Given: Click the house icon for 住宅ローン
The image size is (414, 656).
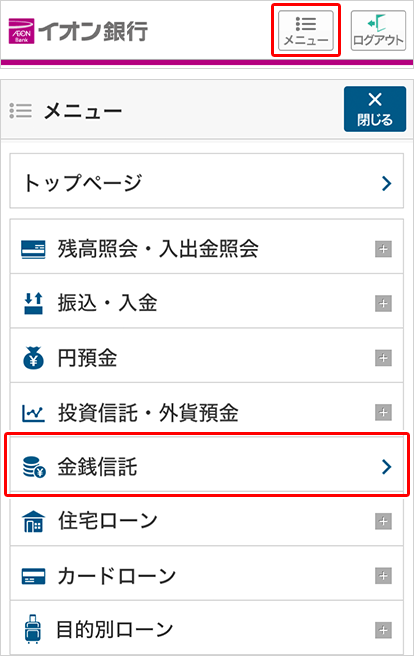Looking at the screenshot, I should pyautogui.click(x=33, y=521).
